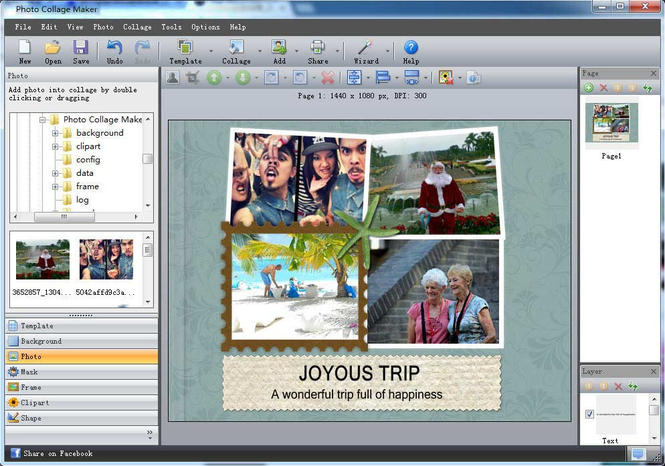Click the sidebar more-sections chevron

[x=150, y=433]
